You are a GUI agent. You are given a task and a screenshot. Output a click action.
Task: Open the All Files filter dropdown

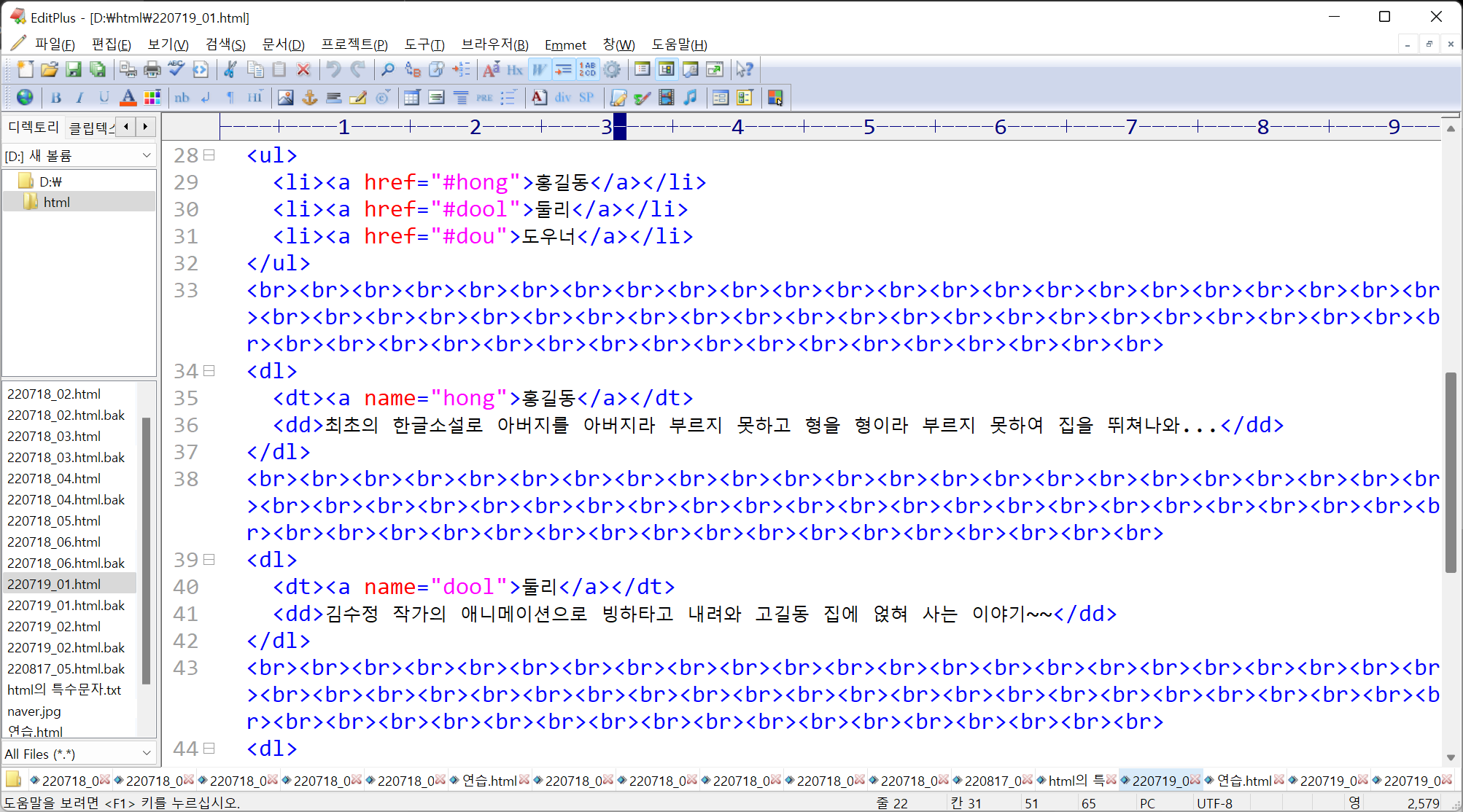coord(146,754)
